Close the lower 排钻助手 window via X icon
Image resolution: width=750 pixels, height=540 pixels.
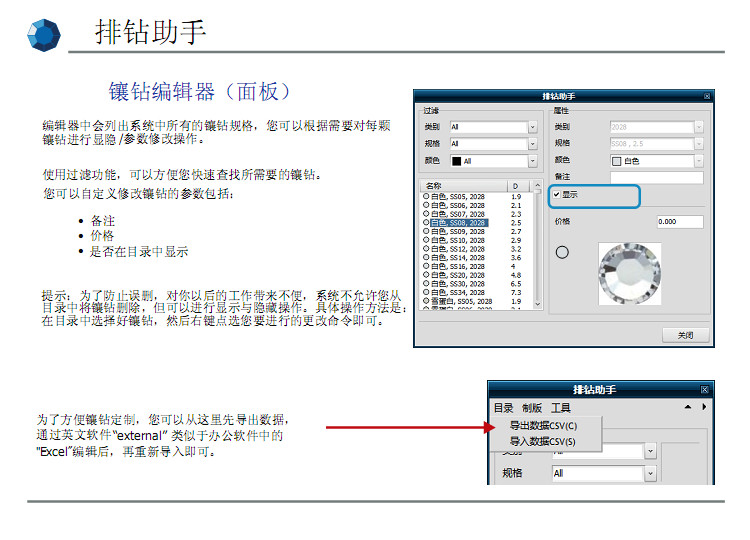coord(705,388)
